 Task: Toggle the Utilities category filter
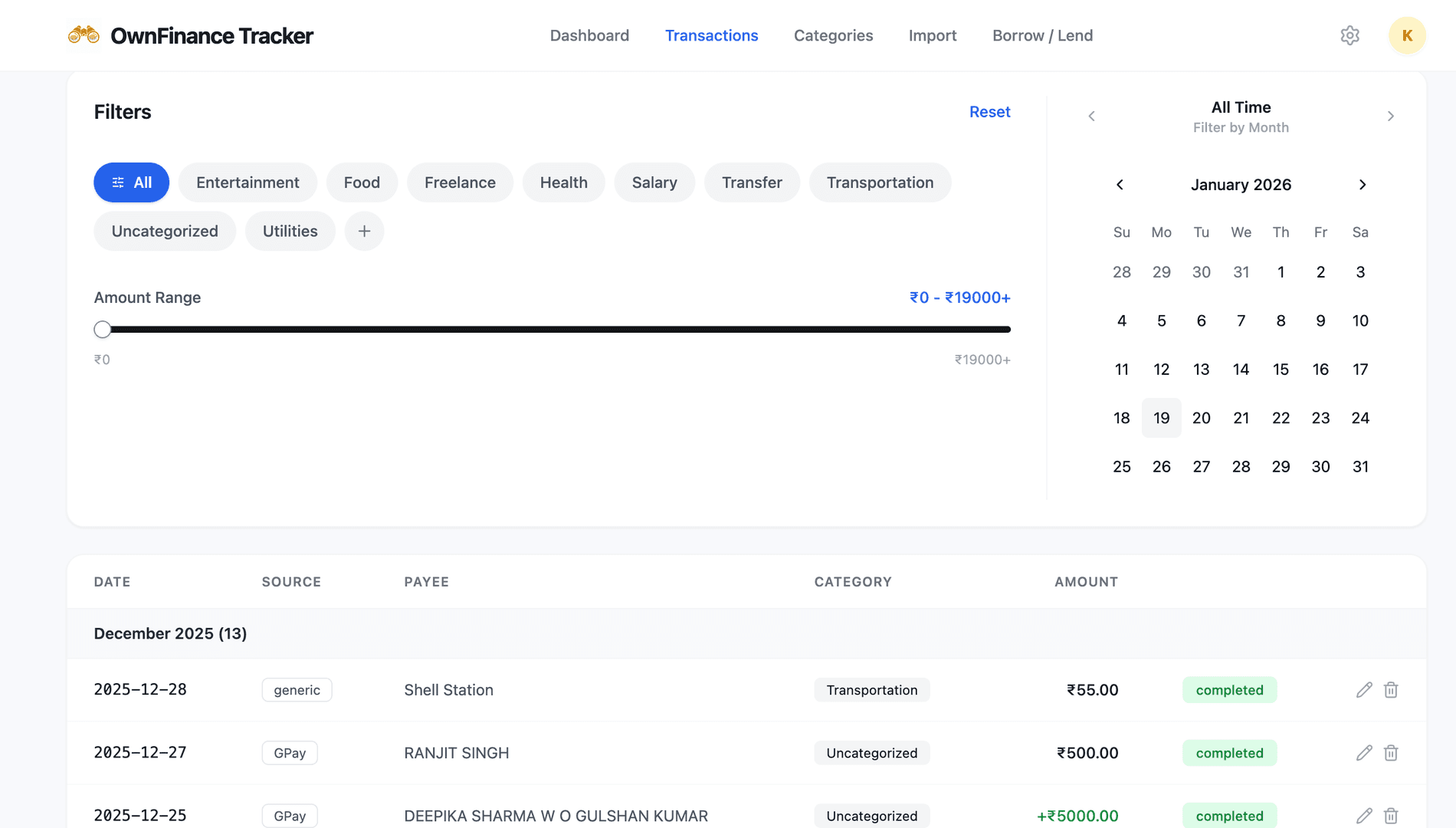point(290,231)
